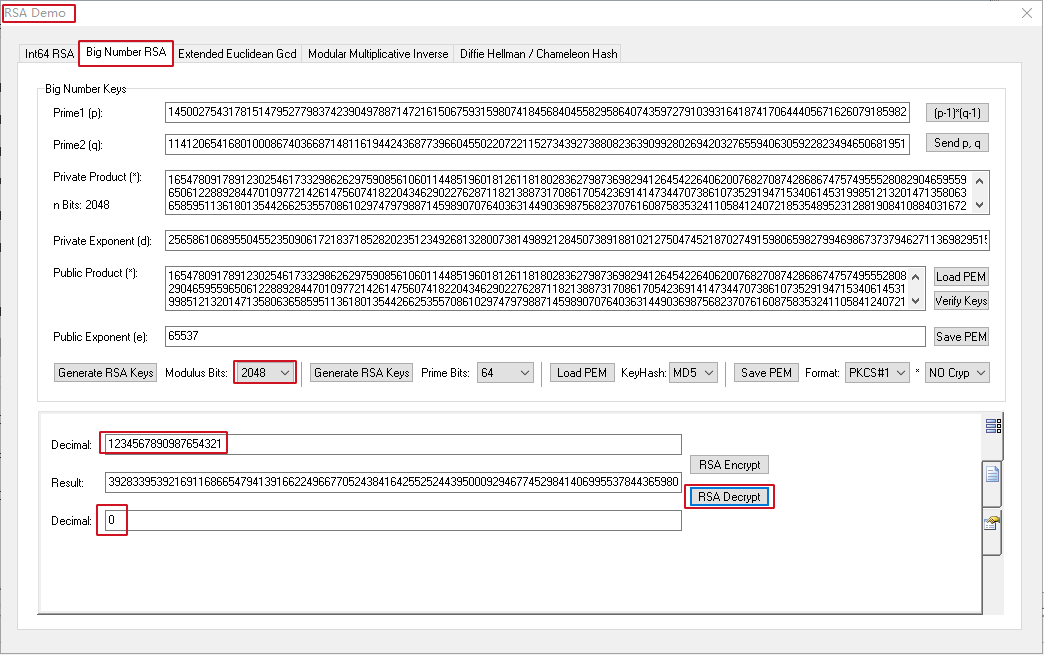This screenshot has height=655, width=1044.
Task: Click the Public Exponent (e) field
Action: click(545, 337)
